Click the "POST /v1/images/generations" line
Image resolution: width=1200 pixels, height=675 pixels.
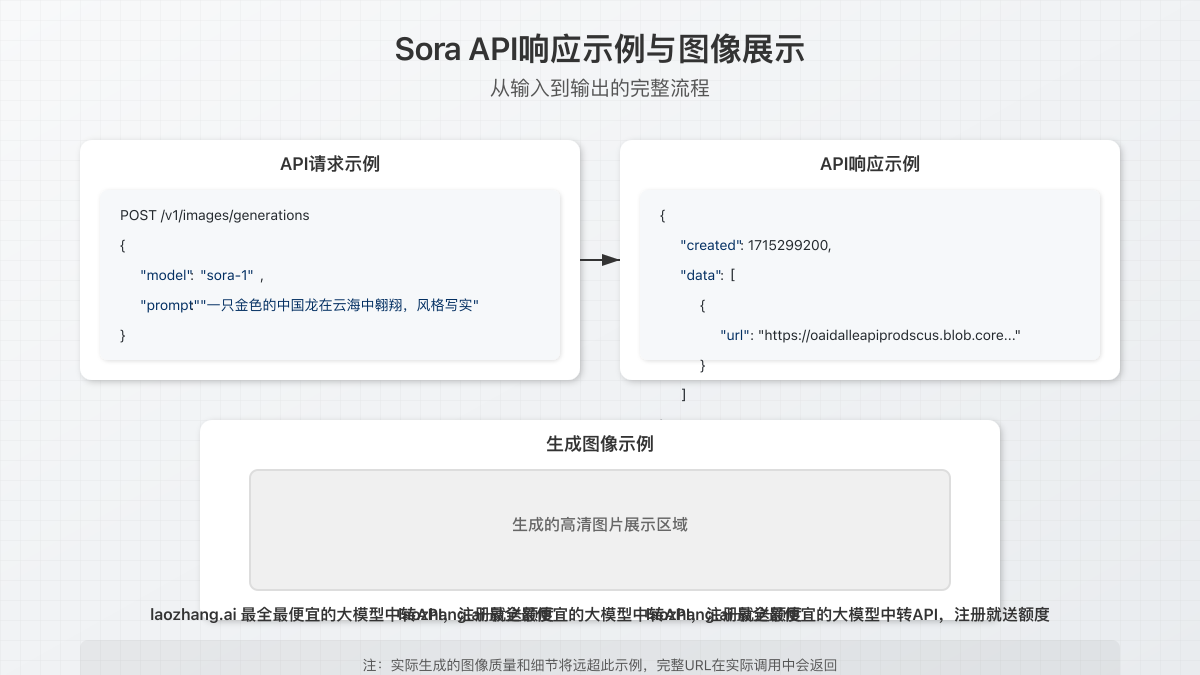215,215
